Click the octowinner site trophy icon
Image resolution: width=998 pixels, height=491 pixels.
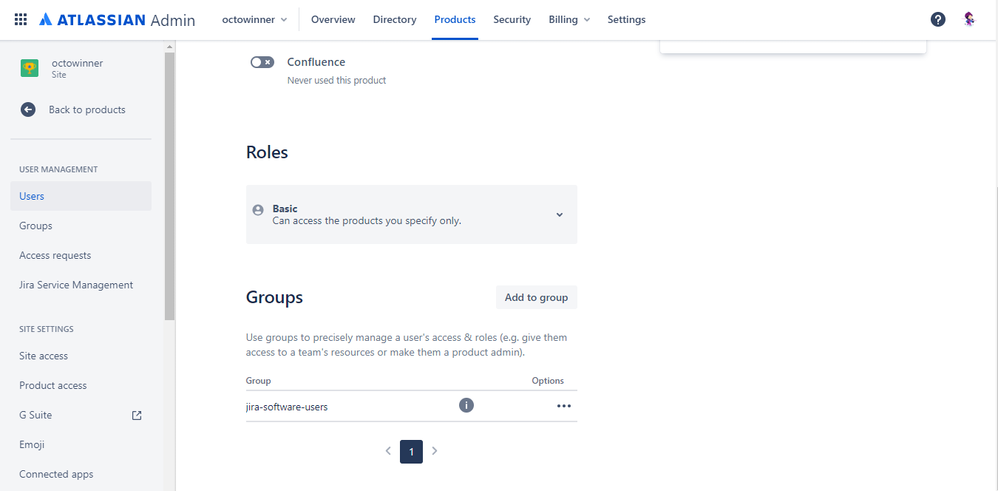(29, 68)
